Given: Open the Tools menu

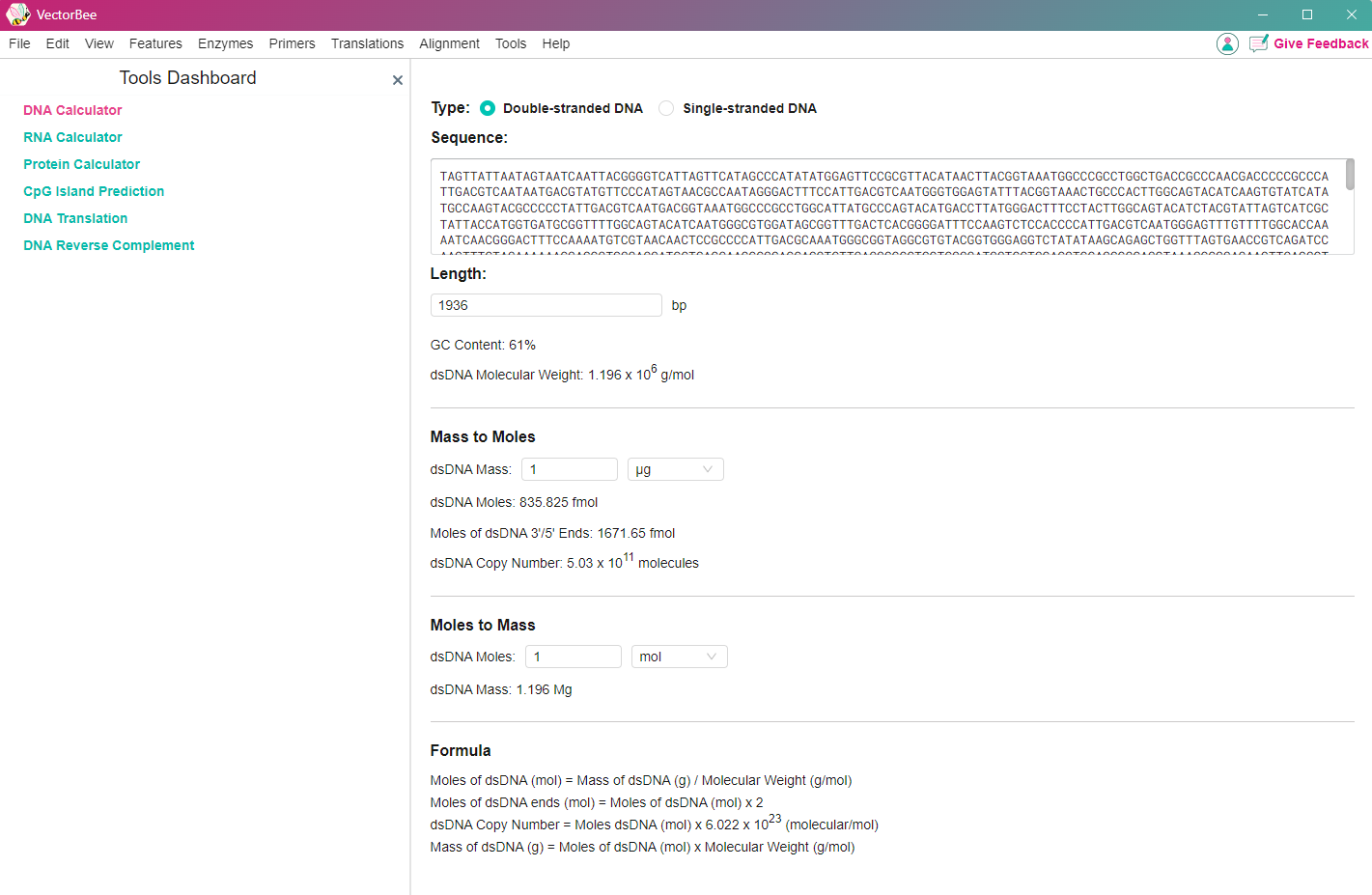Looking at the screenshot, I should click(x=511, y=43).
